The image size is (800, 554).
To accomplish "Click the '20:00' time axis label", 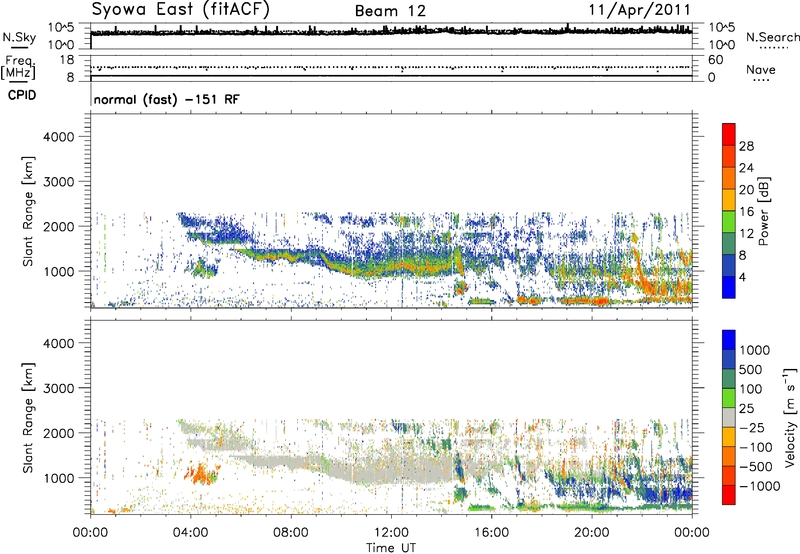I will [x=592, y=533].
